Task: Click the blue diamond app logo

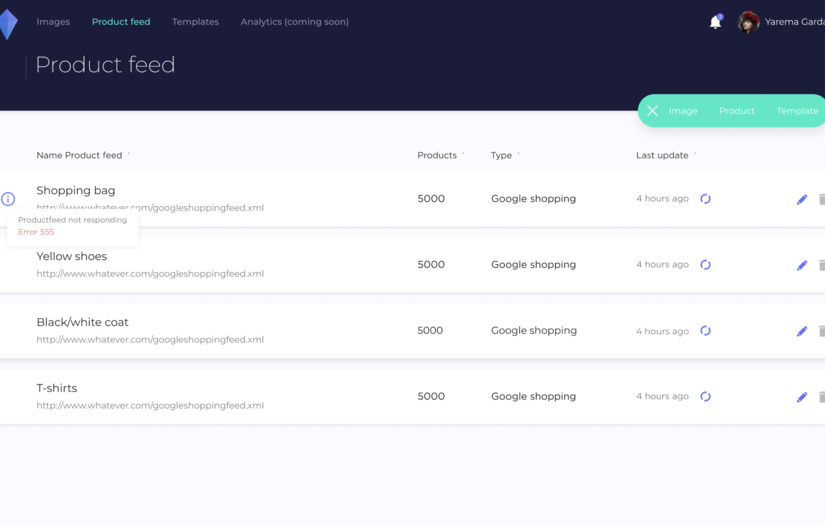Action: click(x=8, y=24)
